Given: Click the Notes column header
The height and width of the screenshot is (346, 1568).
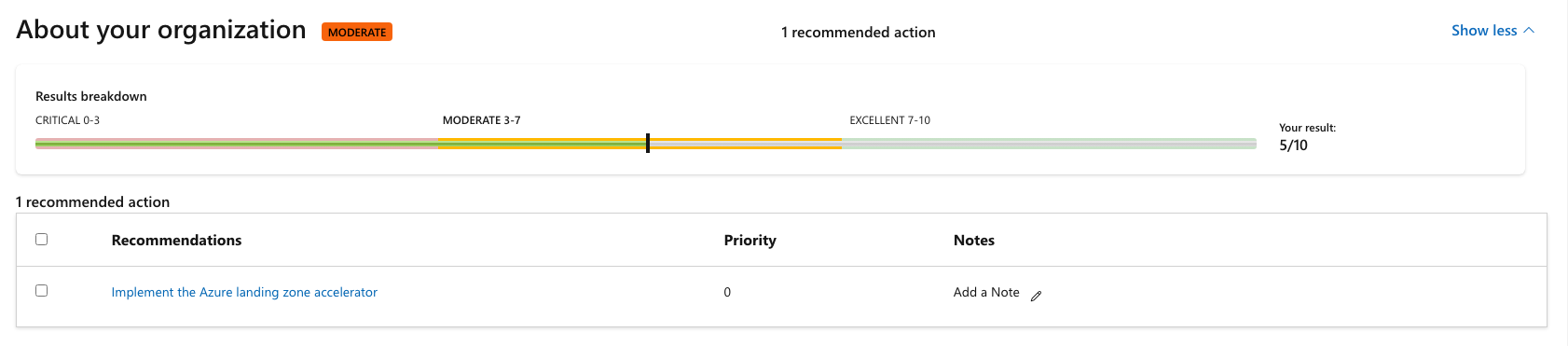Looking at the screenshot, I should [x=974, y=240].
